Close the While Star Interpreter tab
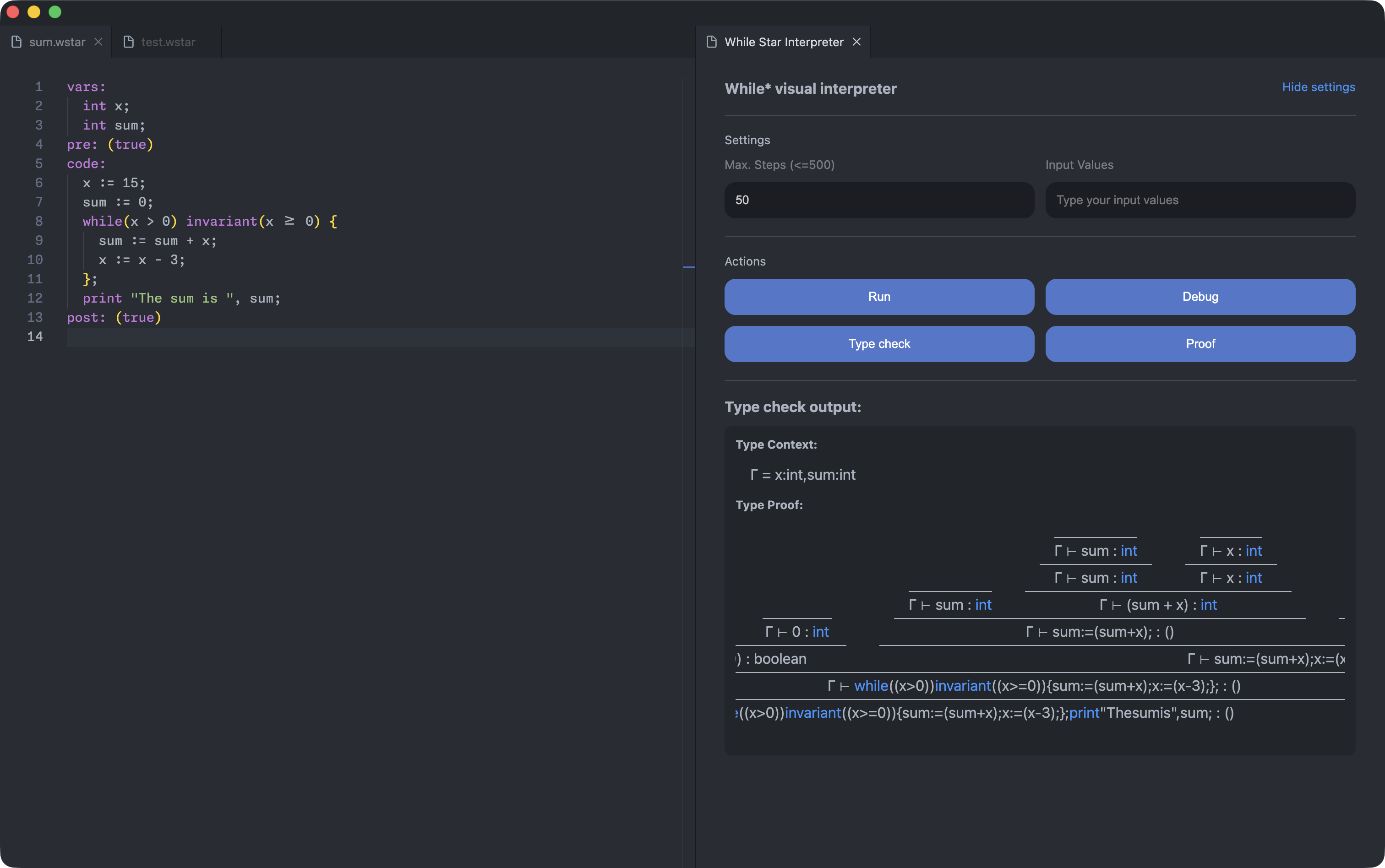 (x=857, y=42)
